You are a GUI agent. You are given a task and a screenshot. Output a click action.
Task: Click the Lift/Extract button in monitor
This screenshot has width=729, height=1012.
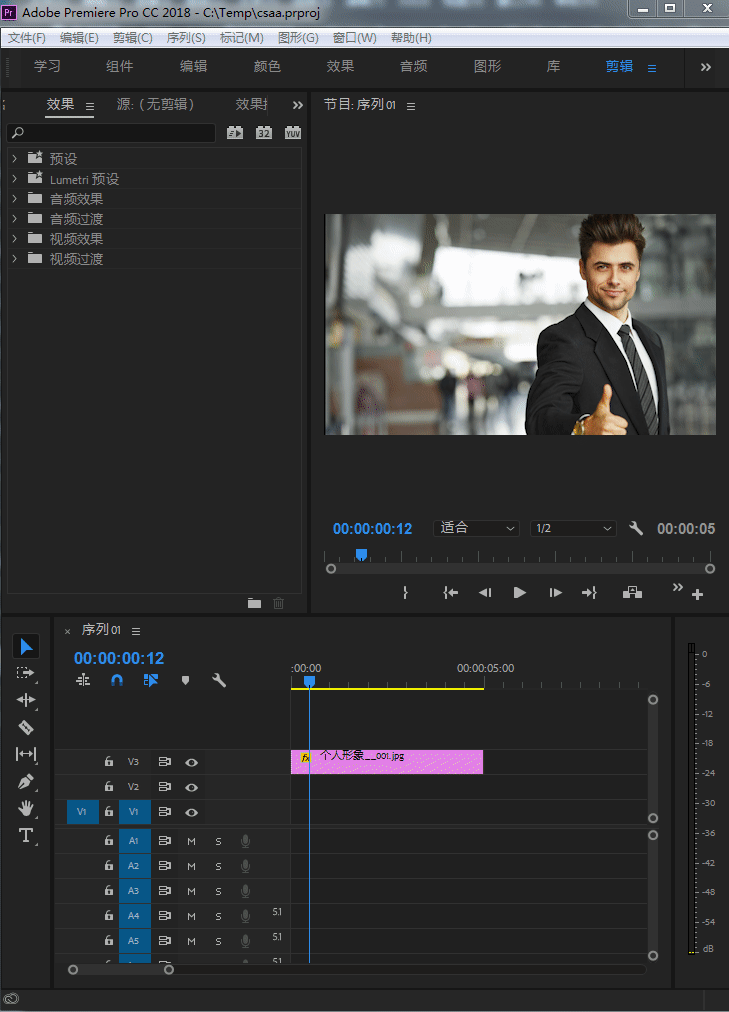coord(632,592)
